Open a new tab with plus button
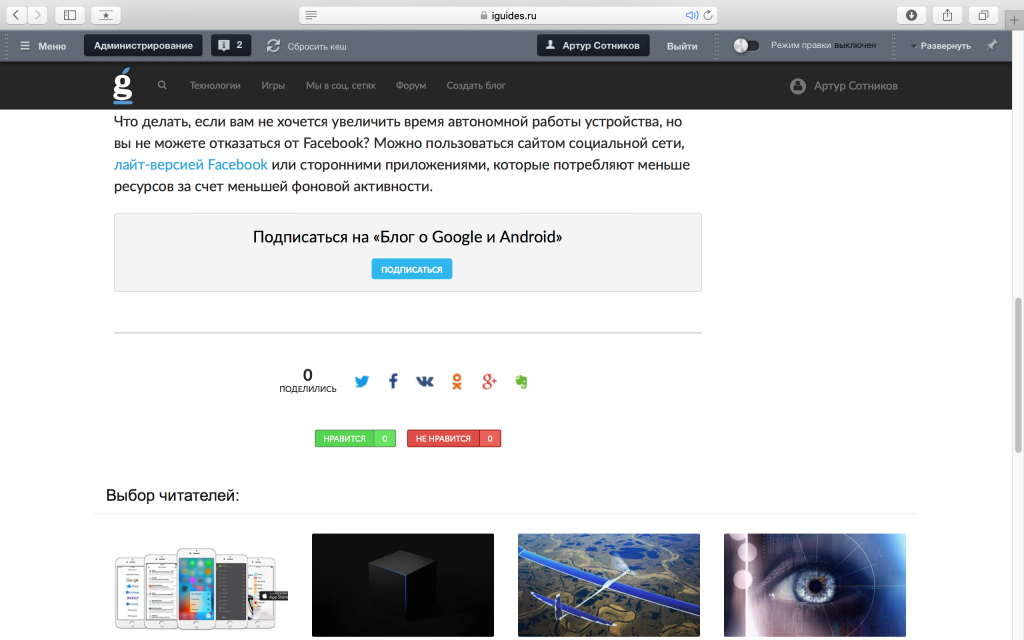The height and width of the screenshot is (640, 1024). click(1014, 20)
